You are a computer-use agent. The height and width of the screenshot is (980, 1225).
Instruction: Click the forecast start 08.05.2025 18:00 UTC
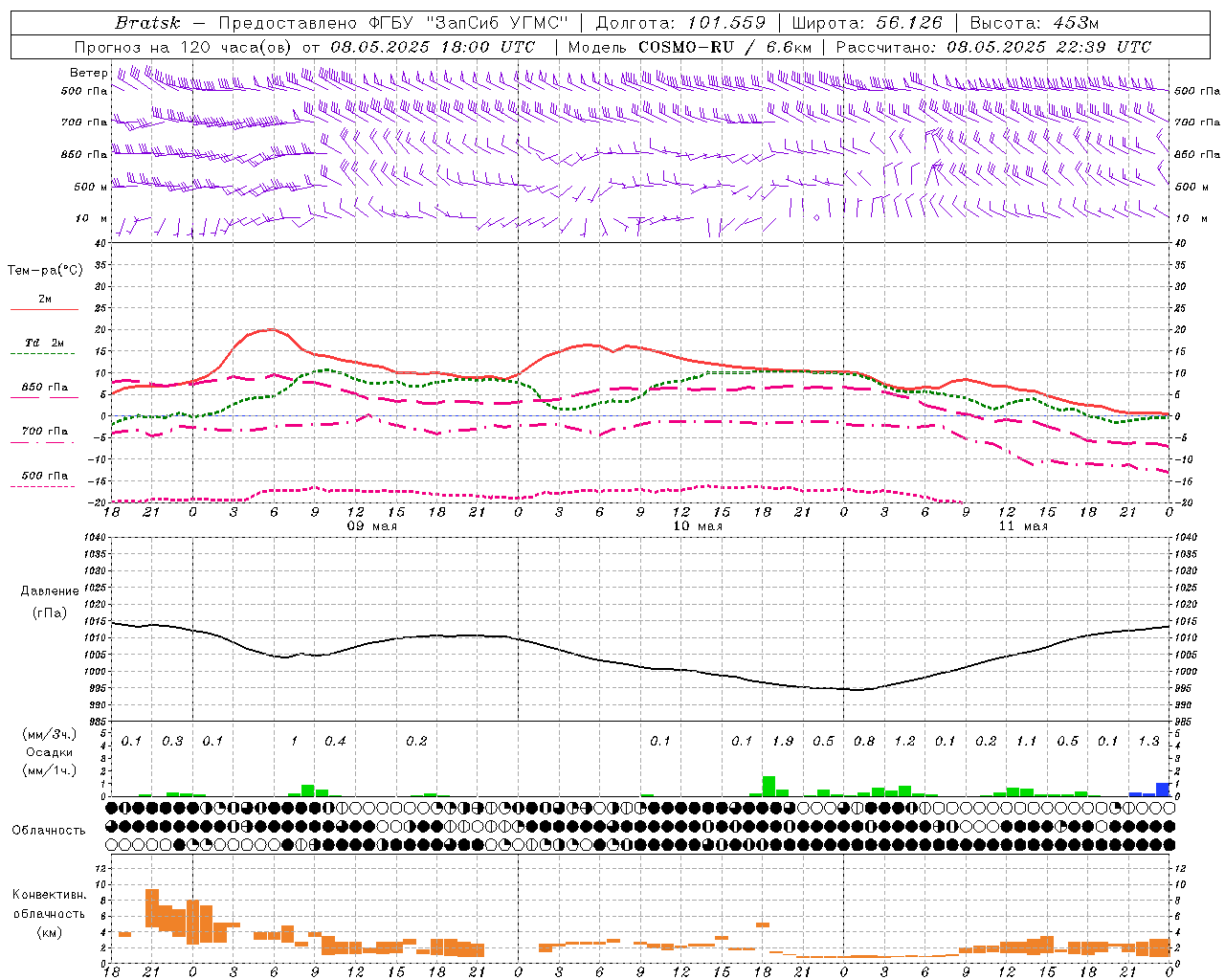433,47
